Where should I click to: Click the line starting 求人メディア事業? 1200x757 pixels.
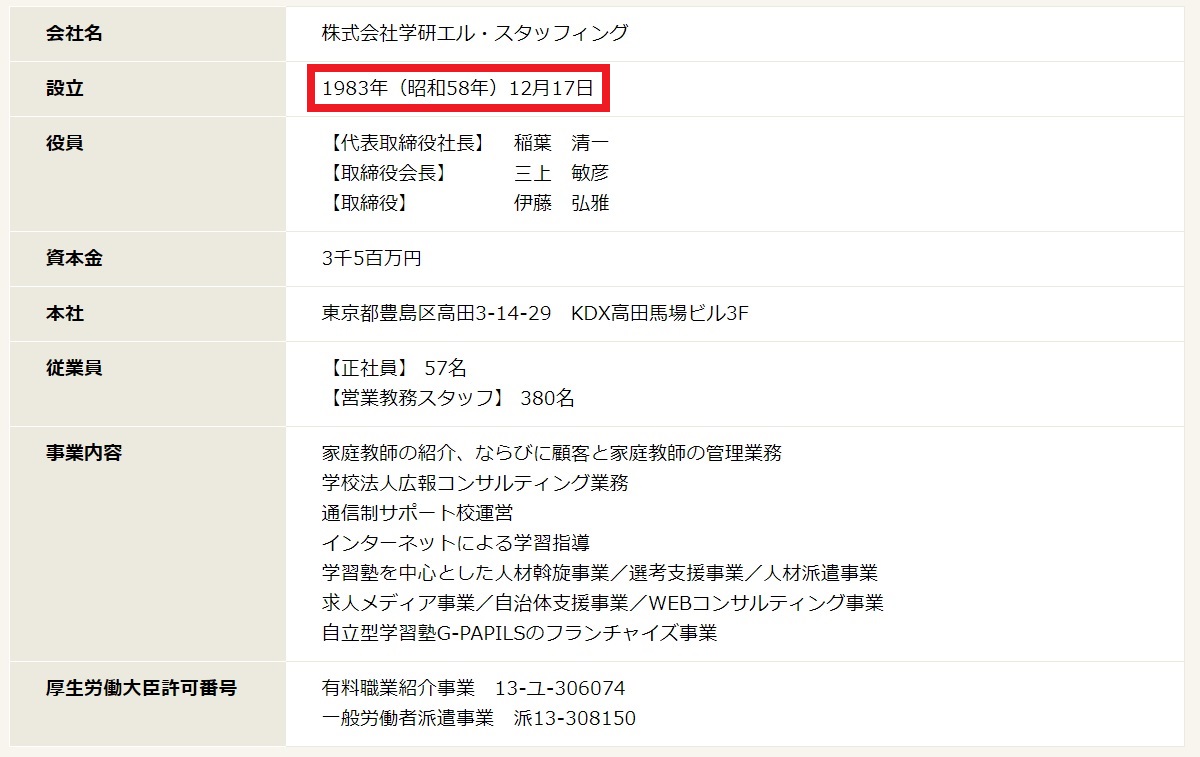603,603
